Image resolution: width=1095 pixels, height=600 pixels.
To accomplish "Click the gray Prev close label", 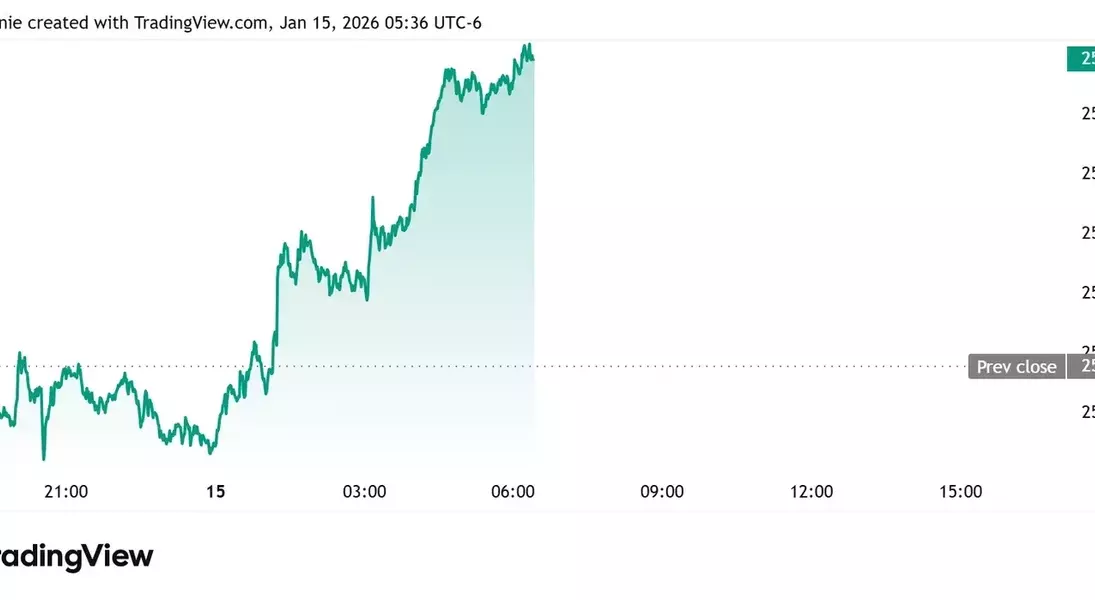I will point(1016,367).
